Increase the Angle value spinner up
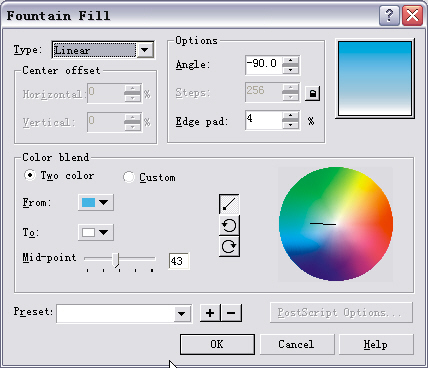Screen dimensions: 428x368 (x=291, y=60)
